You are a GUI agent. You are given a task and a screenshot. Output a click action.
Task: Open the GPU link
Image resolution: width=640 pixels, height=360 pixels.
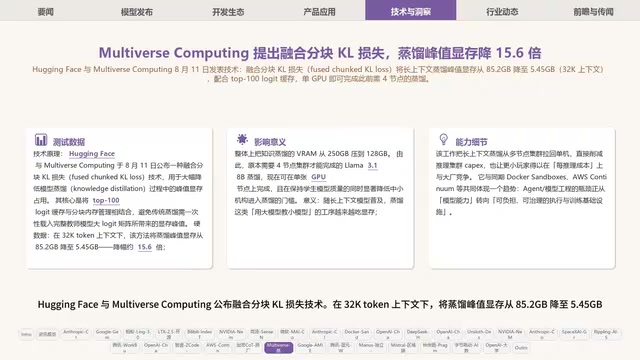click(x=319, y=177)
